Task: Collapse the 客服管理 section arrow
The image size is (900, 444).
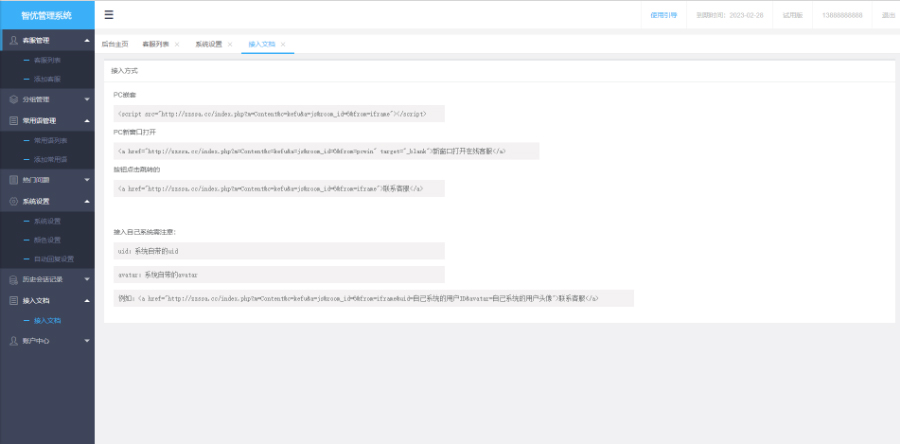Action: 87,41
